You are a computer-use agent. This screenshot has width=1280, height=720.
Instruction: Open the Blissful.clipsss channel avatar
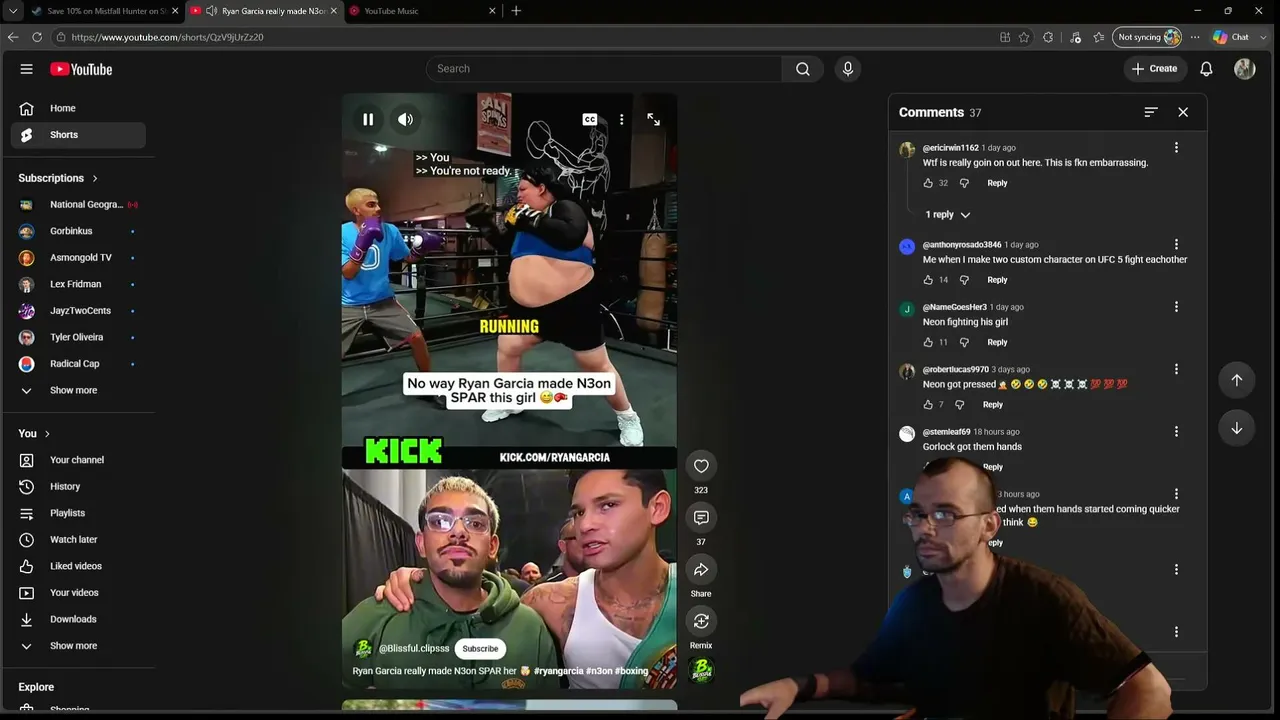pos(364,648)
